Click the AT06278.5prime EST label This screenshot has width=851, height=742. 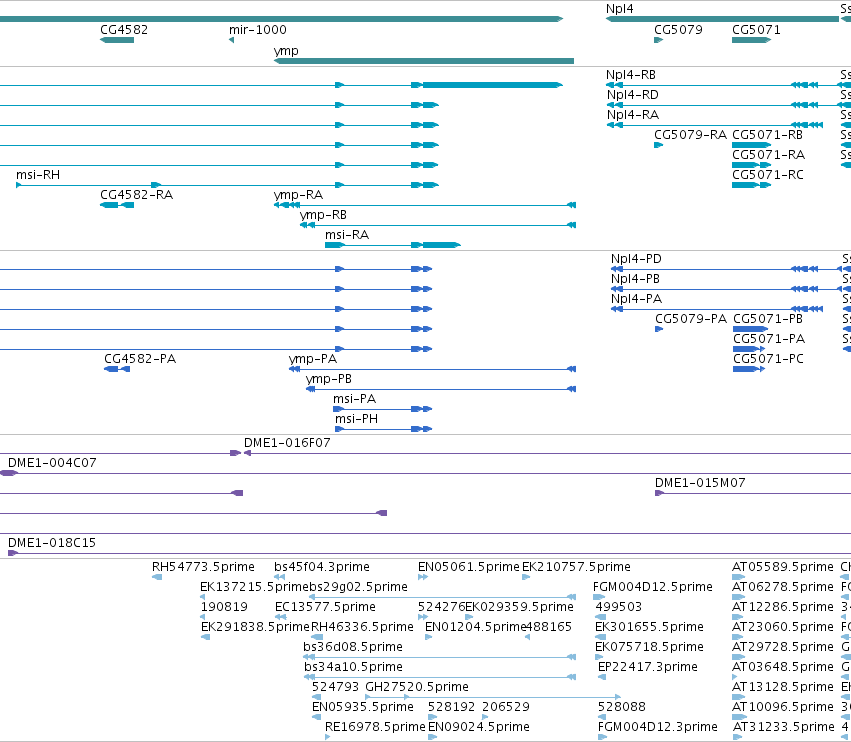[783, 587]
